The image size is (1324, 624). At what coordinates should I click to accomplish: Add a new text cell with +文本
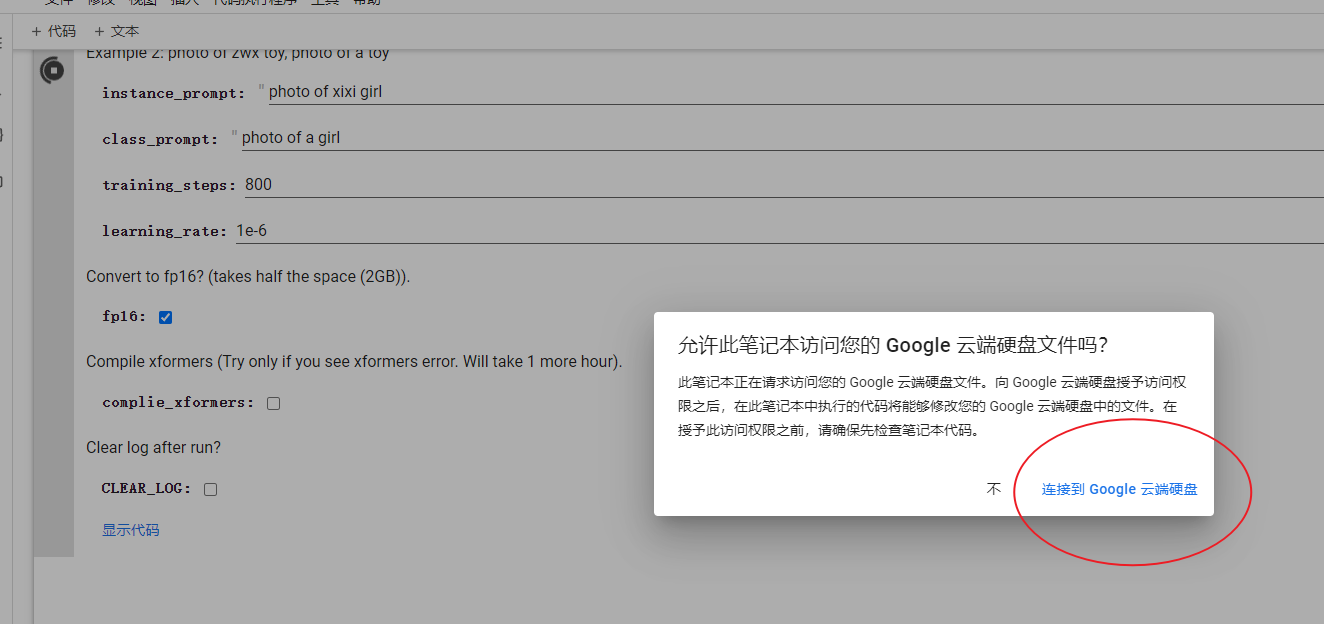116,31
